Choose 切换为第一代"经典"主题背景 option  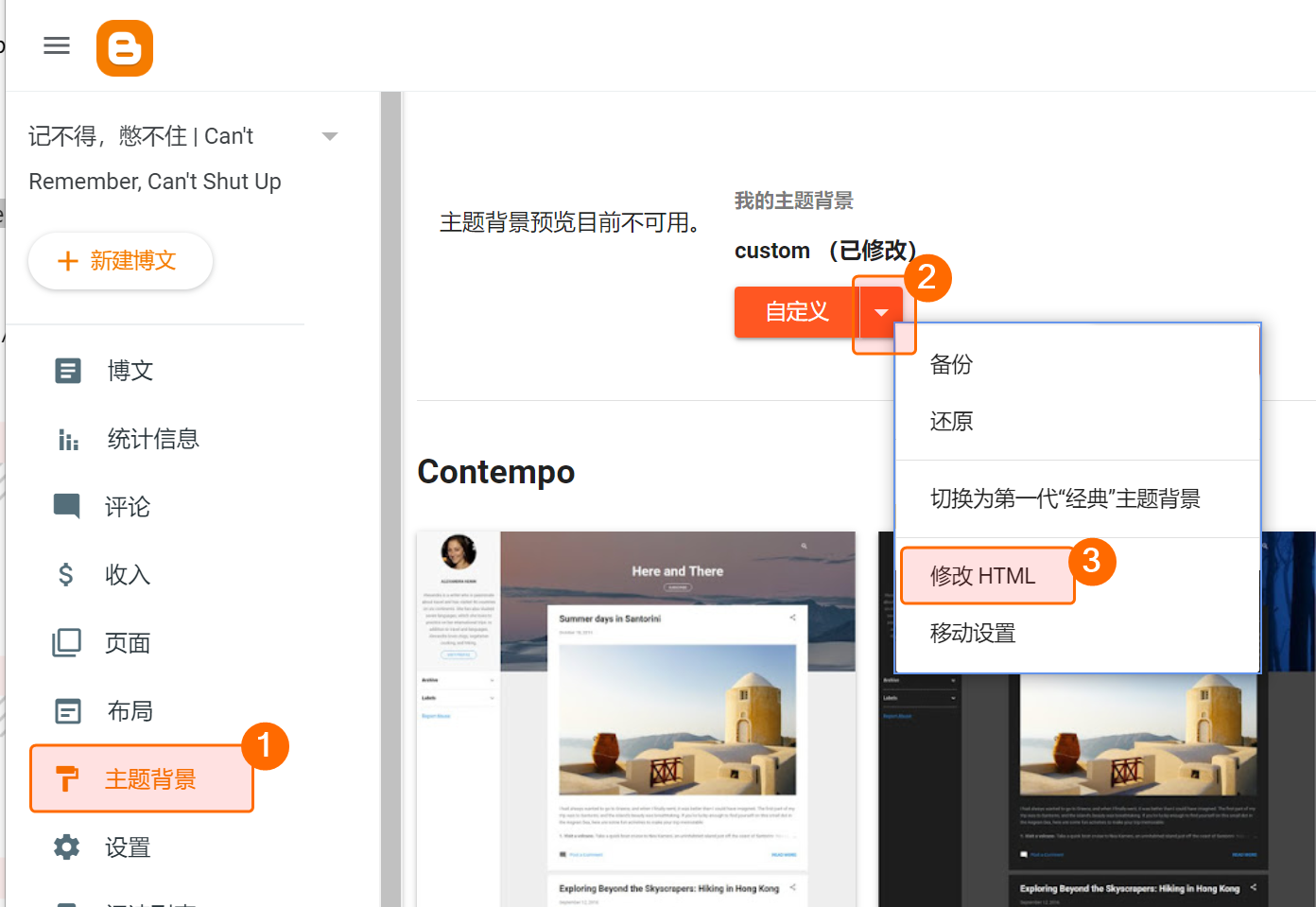click(x=1065, y=499)
